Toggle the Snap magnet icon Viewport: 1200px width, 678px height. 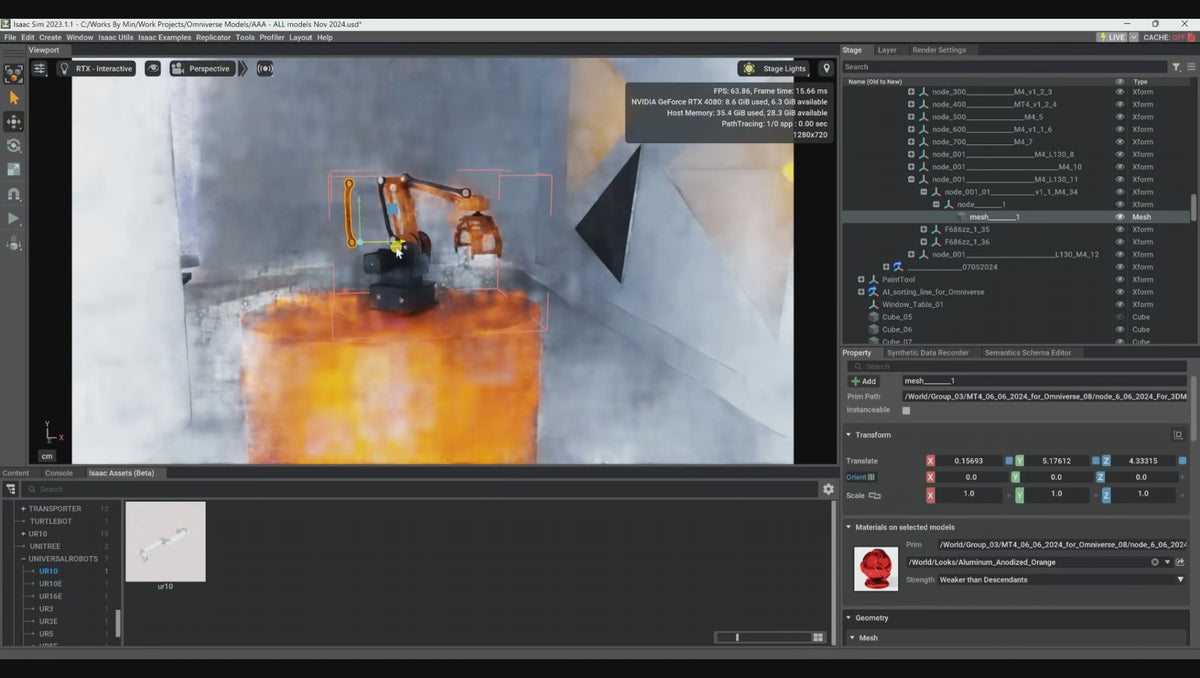click(14, 194)
